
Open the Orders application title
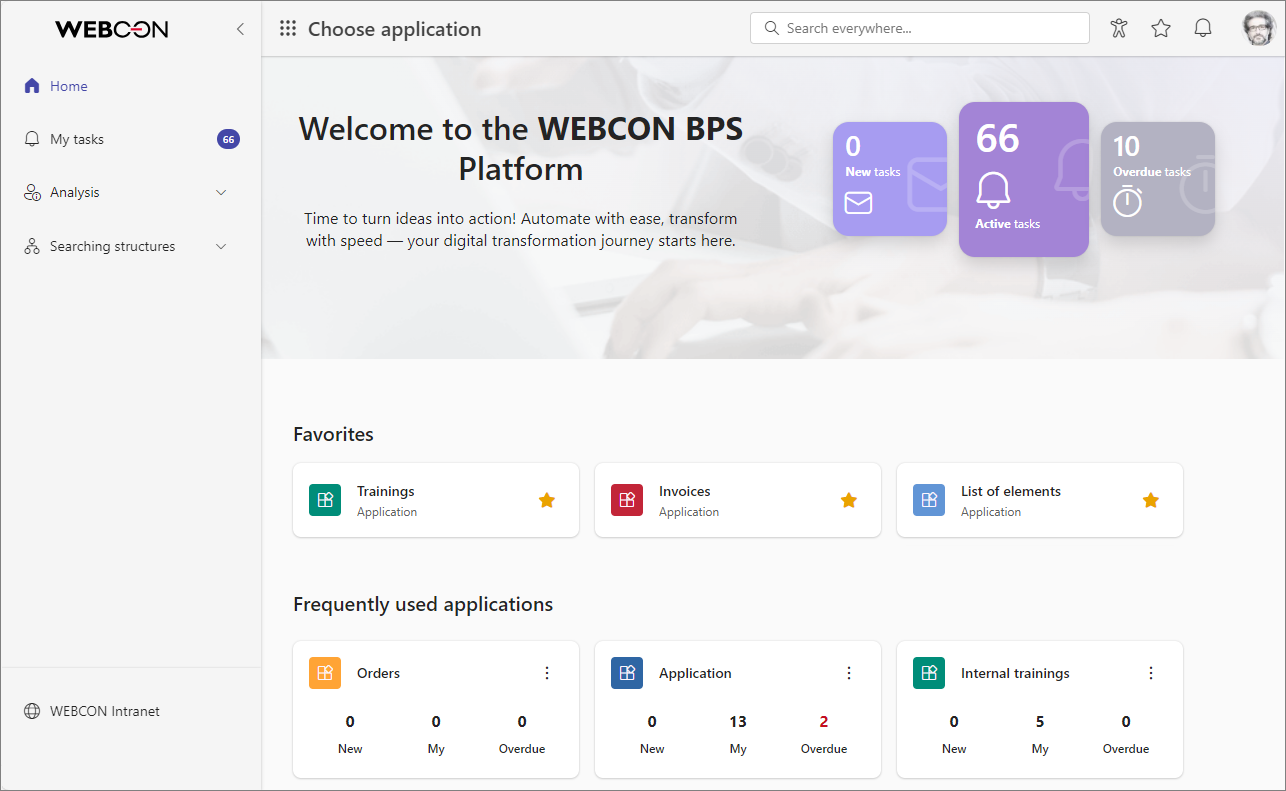379,673
